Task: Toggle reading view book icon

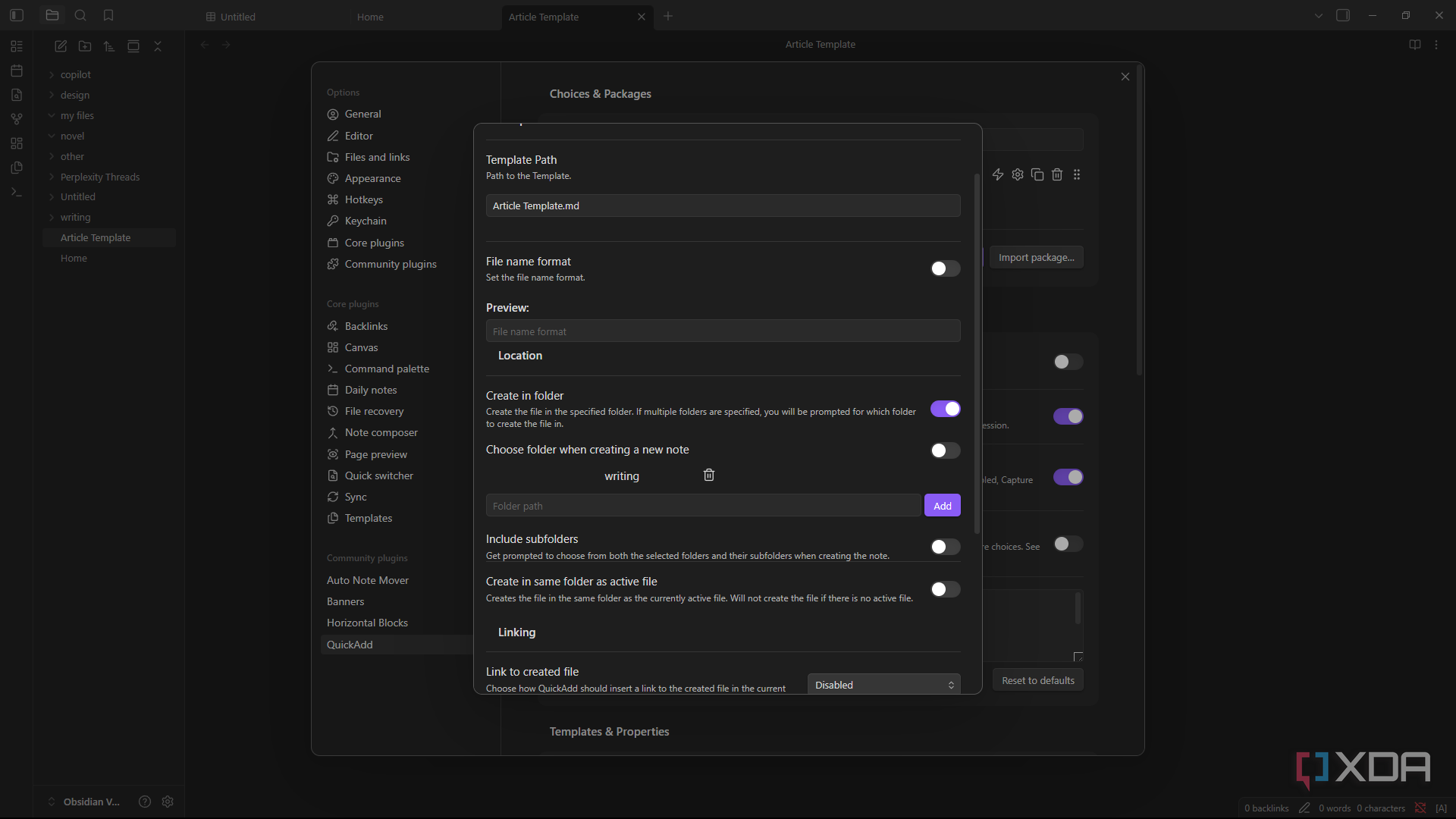Action: coord(1415,45)
